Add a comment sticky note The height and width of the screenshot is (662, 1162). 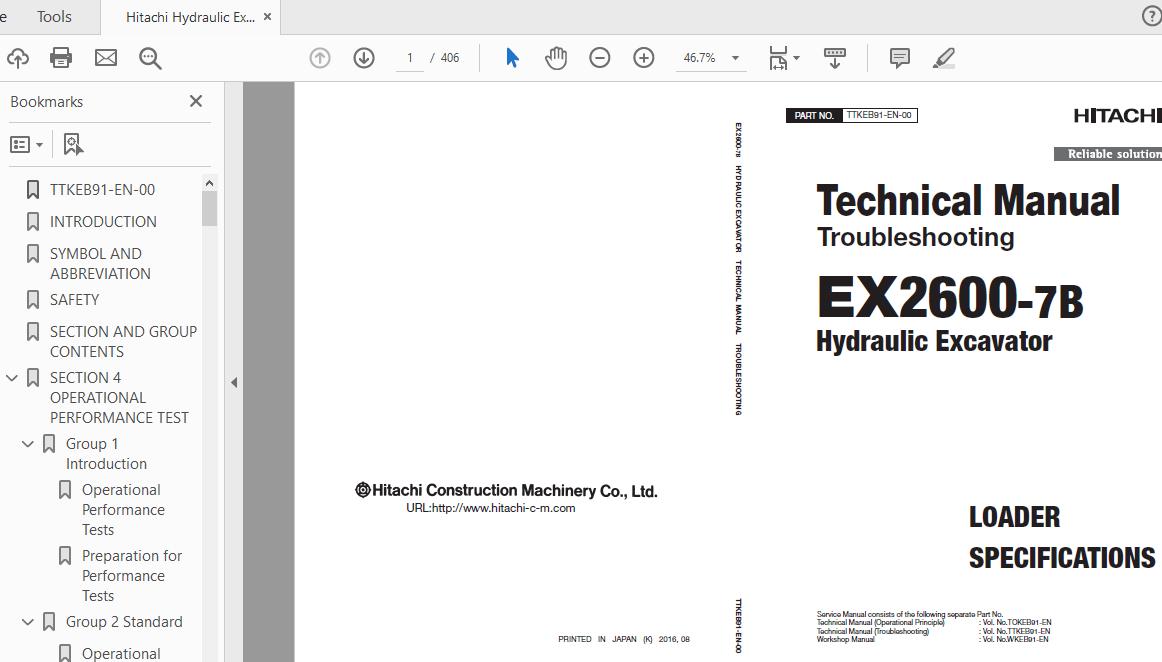pos(900,58)
